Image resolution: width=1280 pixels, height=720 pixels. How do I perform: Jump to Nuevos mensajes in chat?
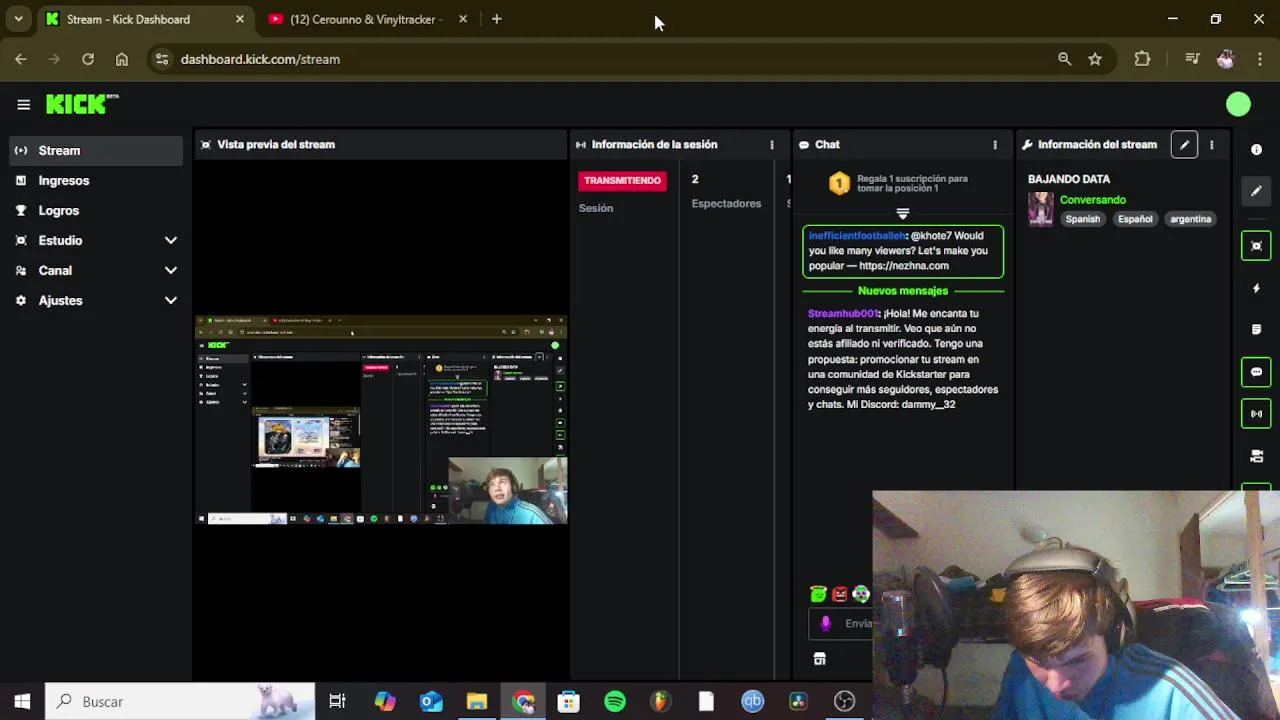903,291
